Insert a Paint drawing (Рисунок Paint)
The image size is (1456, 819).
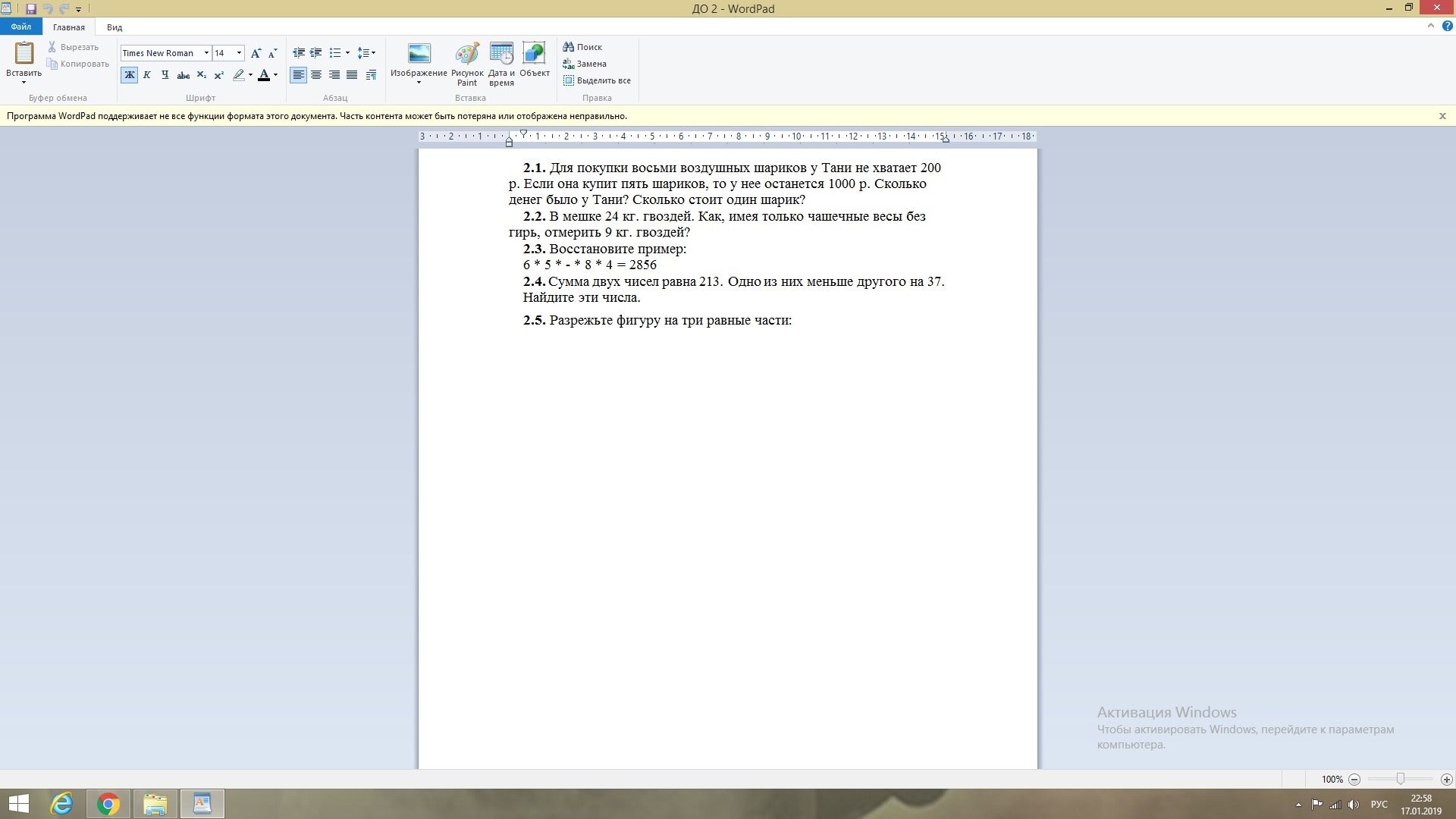[x=467, y=64]
